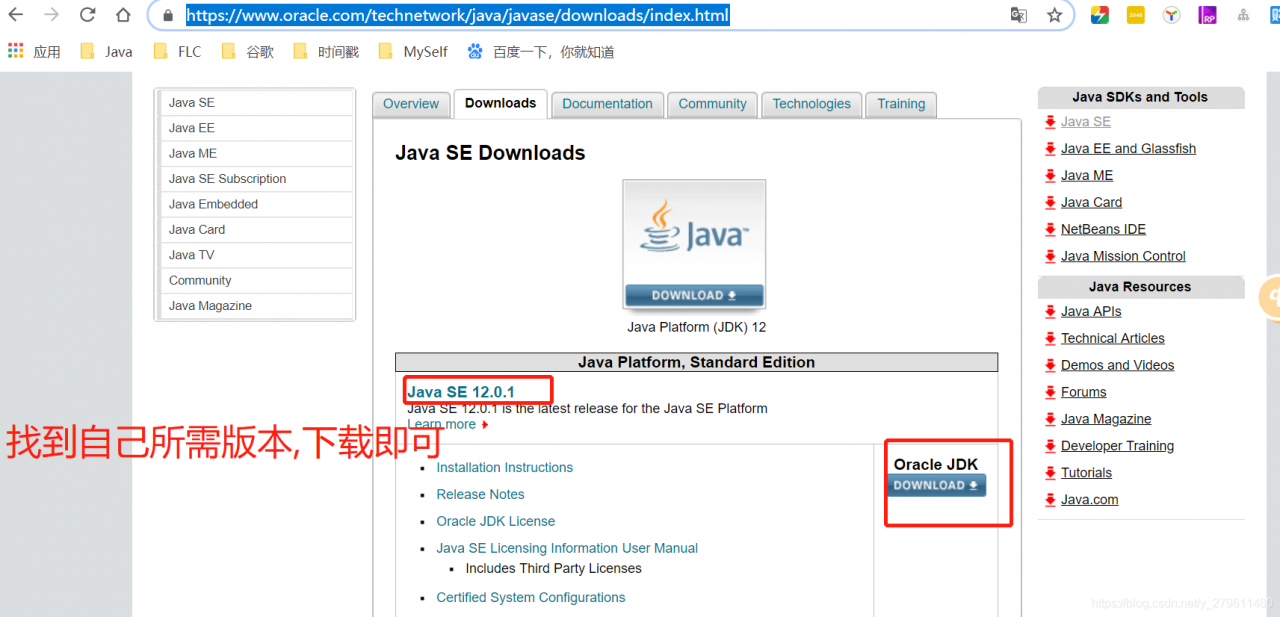
Task: Open the MySelf bookmarks folder
Action: click(413, 51)
